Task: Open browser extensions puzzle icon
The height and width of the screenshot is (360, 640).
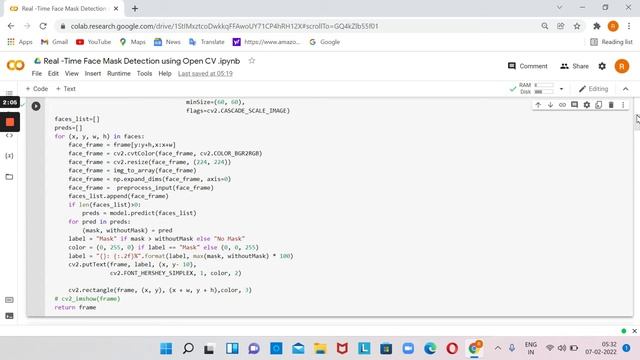Action: (597, 26)
